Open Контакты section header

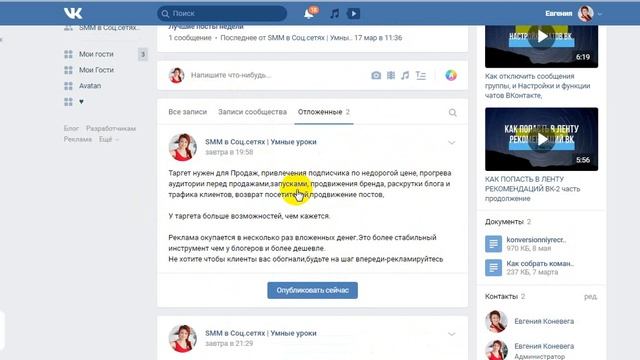point(501,296)
